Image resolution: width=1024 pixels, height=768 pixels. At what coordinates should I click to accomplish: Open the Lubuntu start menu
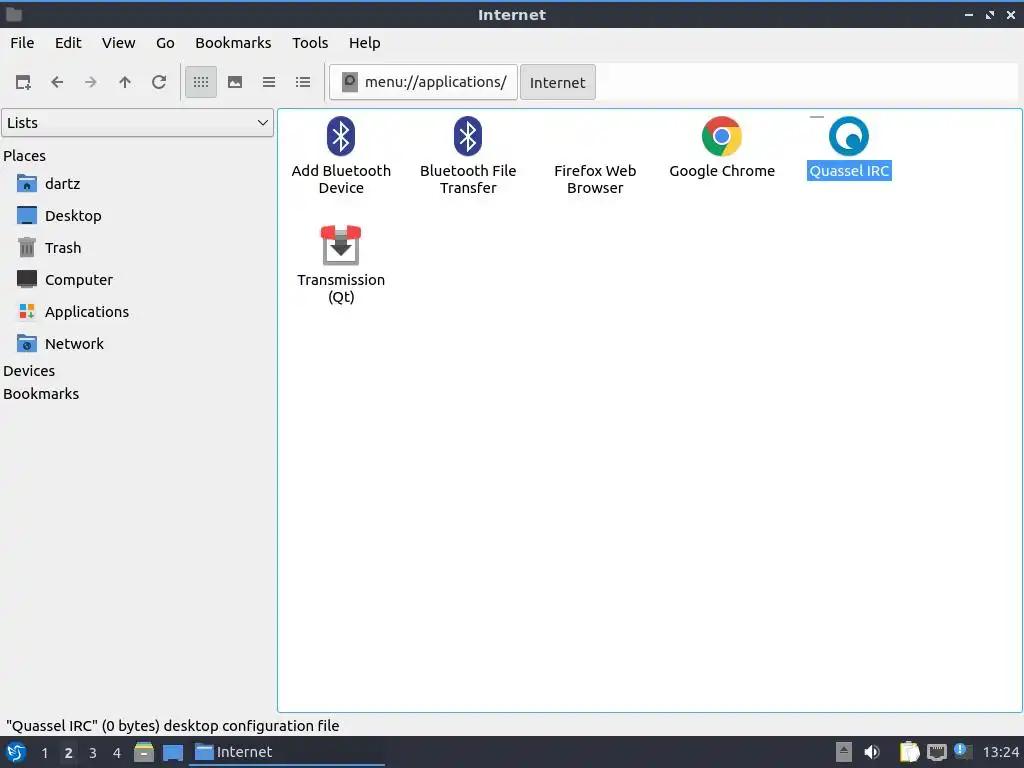coord(16,752)
